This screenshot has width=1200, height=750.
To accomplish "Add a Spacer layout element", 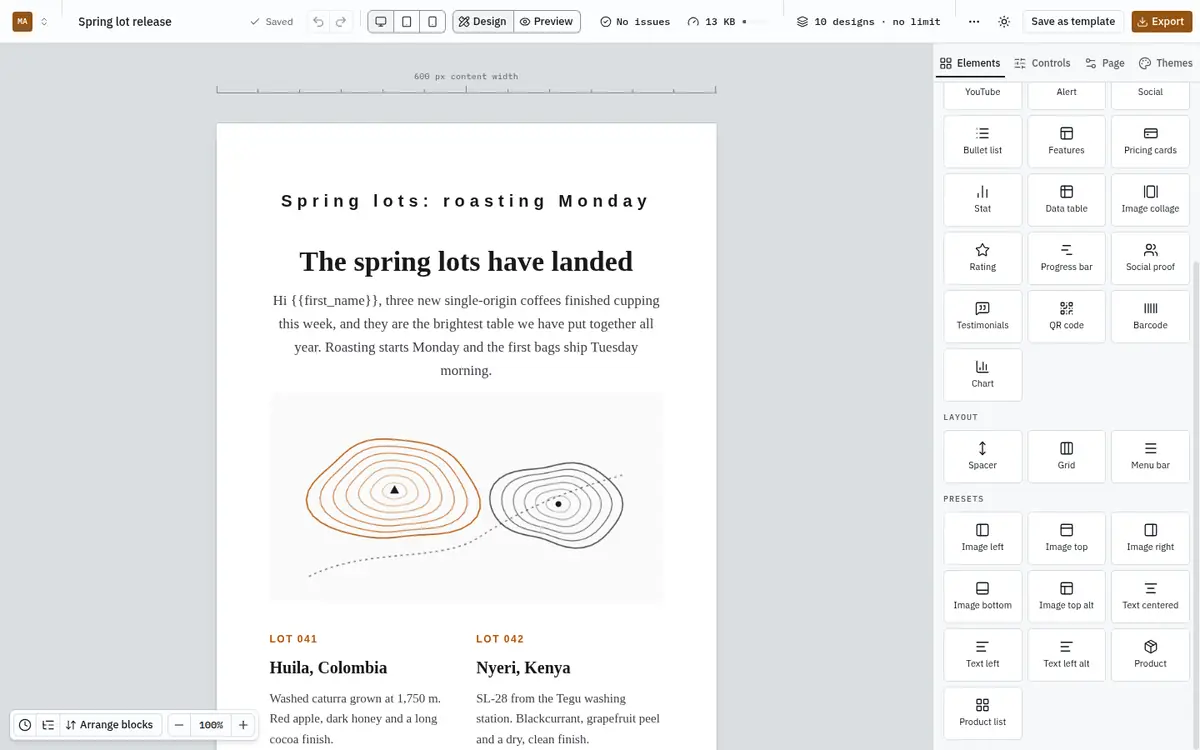I will [983, 456].
